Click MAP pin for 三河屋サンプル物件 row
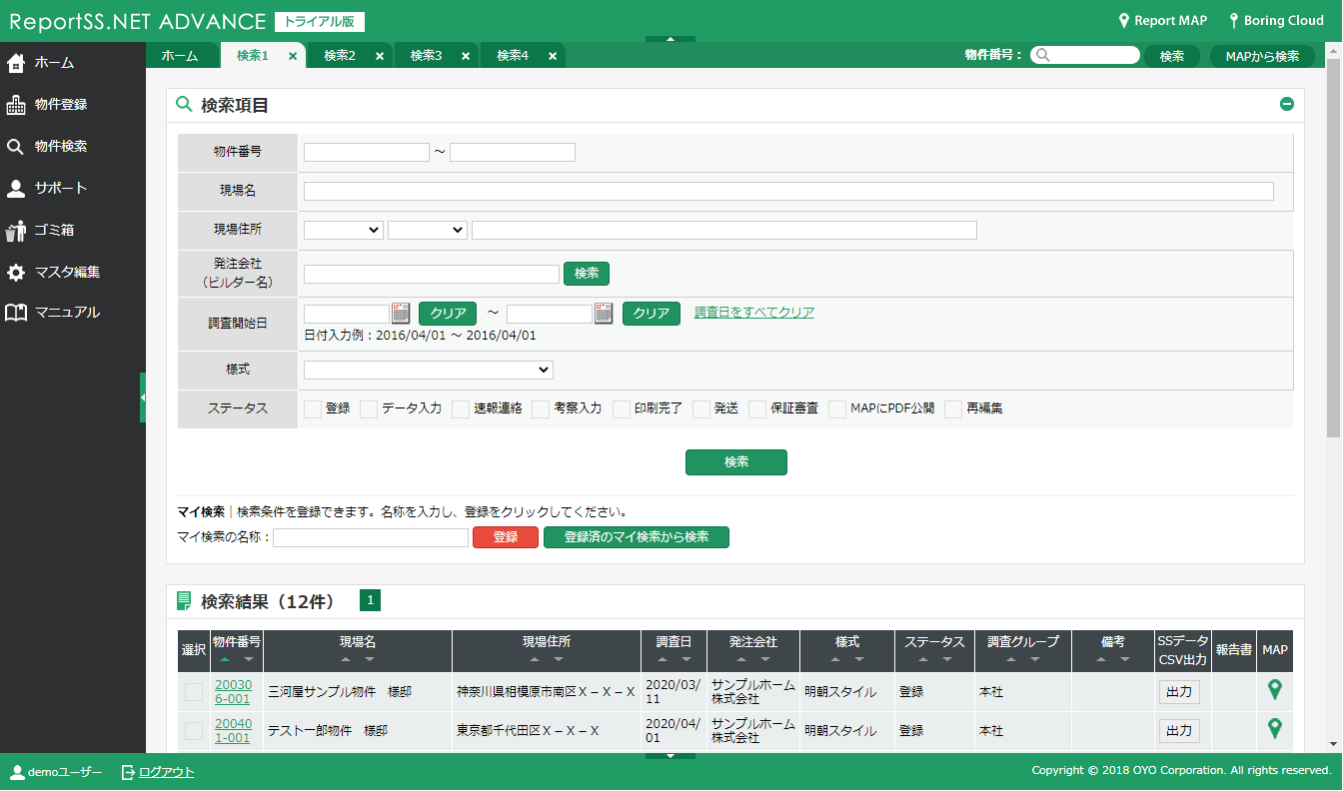 (1274, 690)
